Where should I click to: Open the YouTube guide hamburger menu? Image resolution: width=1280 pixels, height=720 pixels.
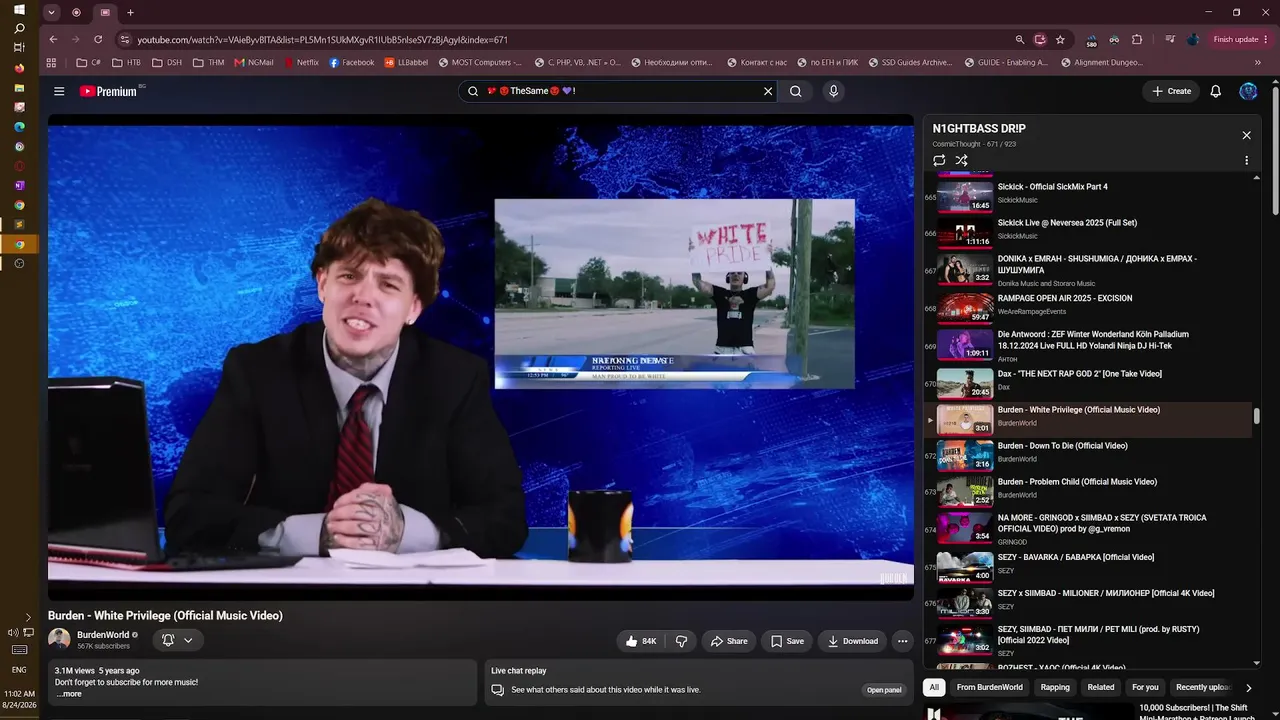point(59,91)
